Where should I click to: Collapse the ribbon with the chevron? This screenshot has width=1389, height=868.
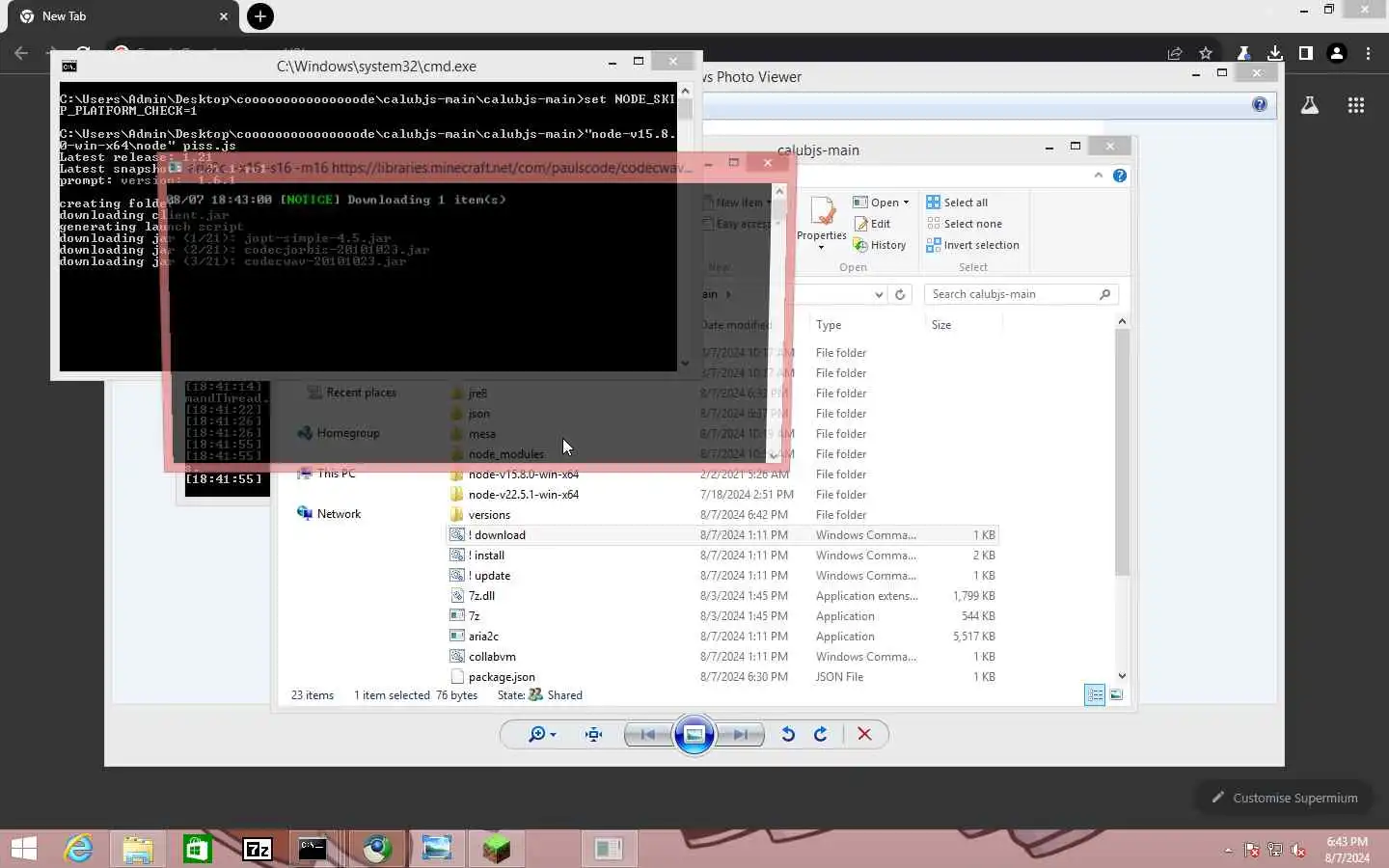pos(1098,176)
